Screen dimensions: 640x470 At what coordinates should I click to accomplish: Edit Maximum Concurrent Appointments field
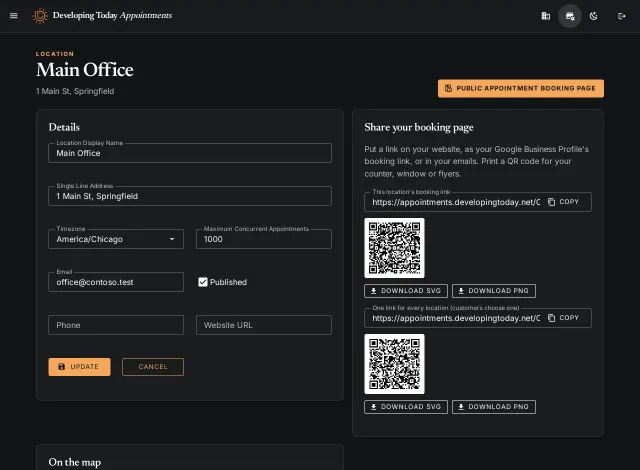tap(264, 239)
